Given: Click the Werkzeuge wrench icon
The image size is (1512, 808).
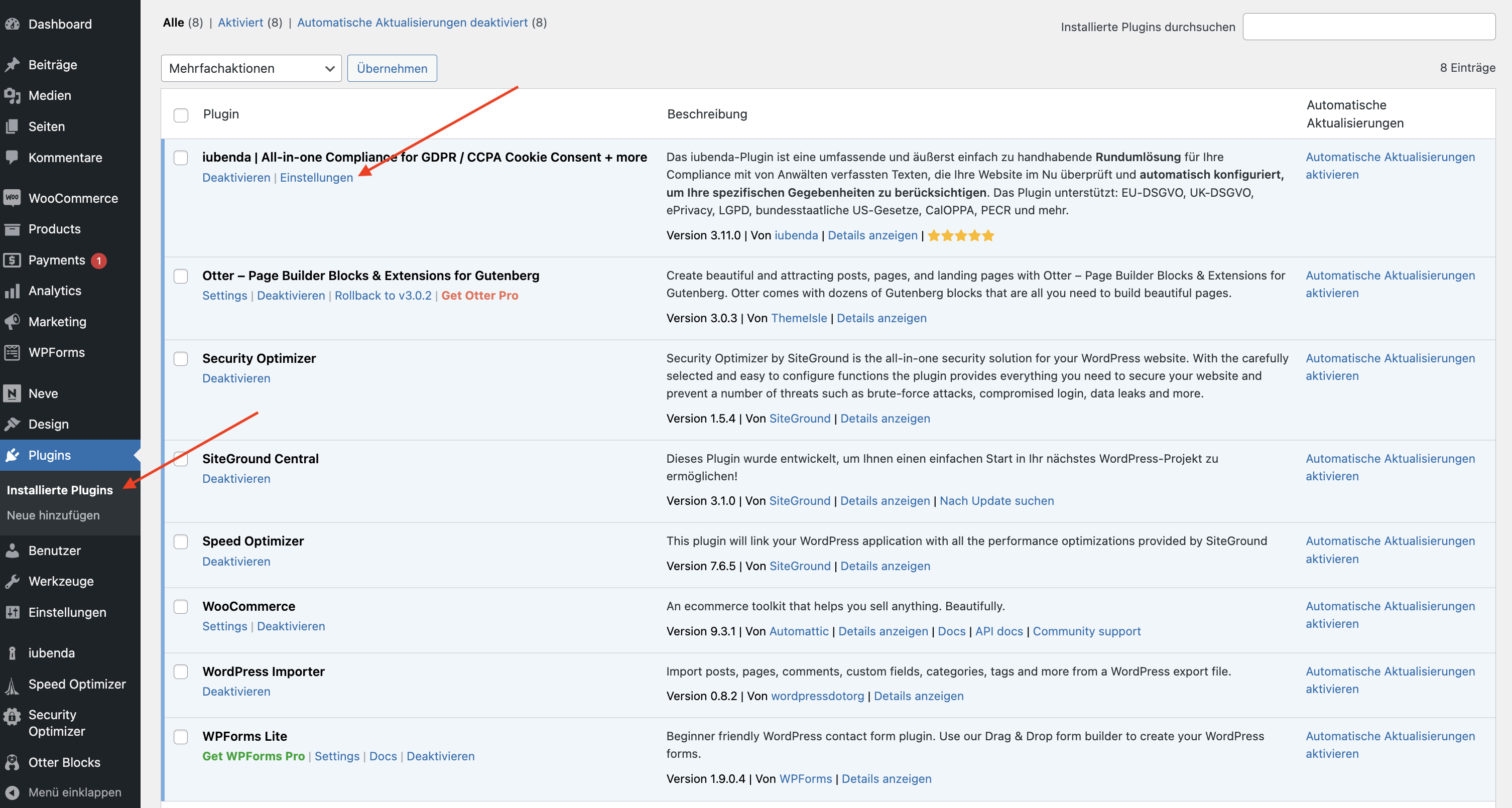Looking at the screenshot, I should [13, 581].
